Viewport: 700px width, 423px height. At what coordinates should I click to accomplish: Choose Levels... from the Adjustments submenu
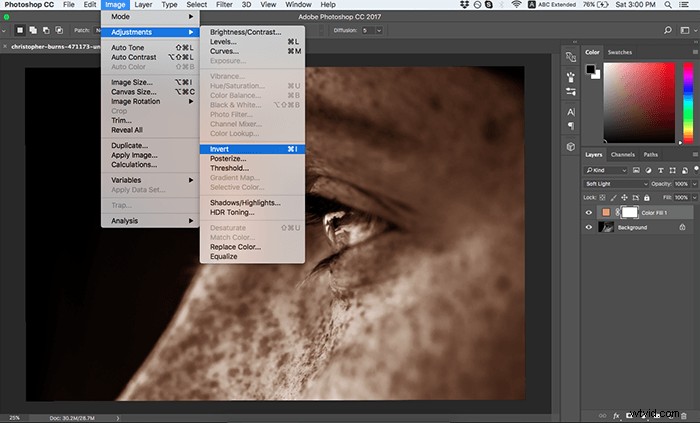click(x=252, y=41)
